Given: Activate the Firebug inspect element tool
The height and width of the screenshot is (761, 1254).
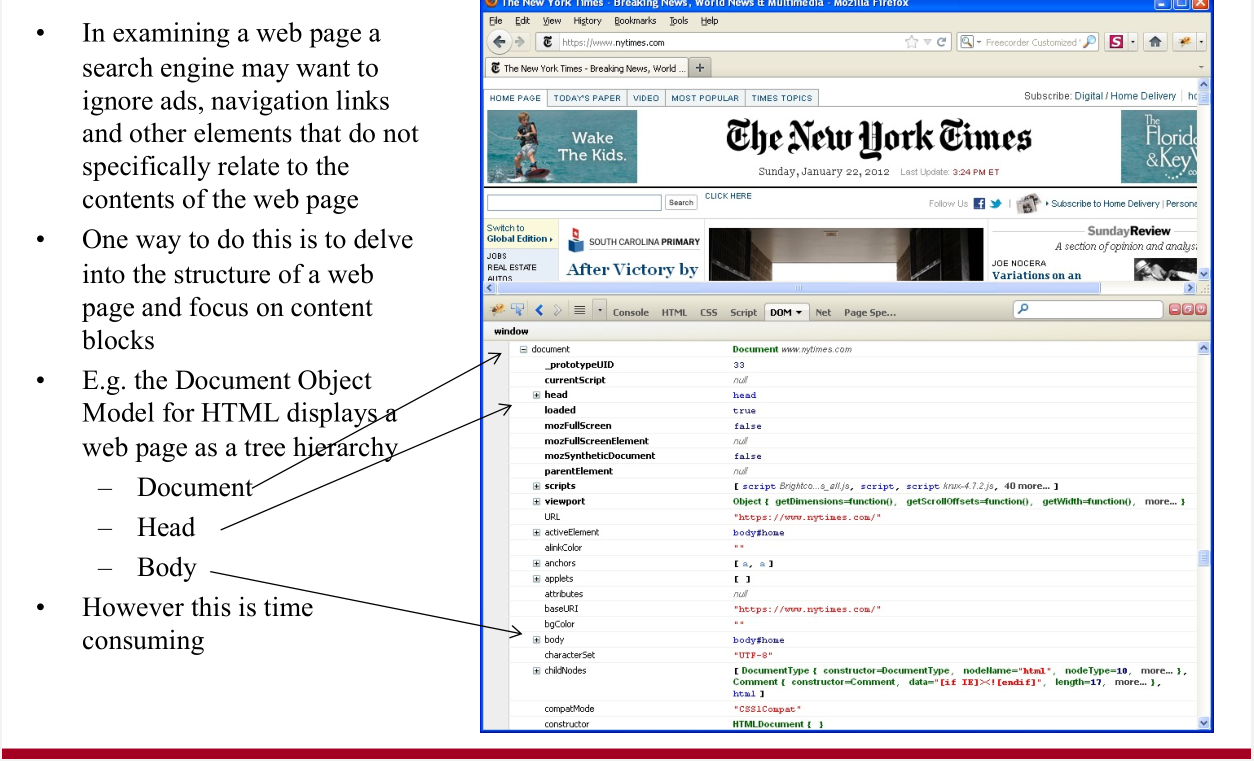Looking at the screenshot, I should click(x=517, y=311).
